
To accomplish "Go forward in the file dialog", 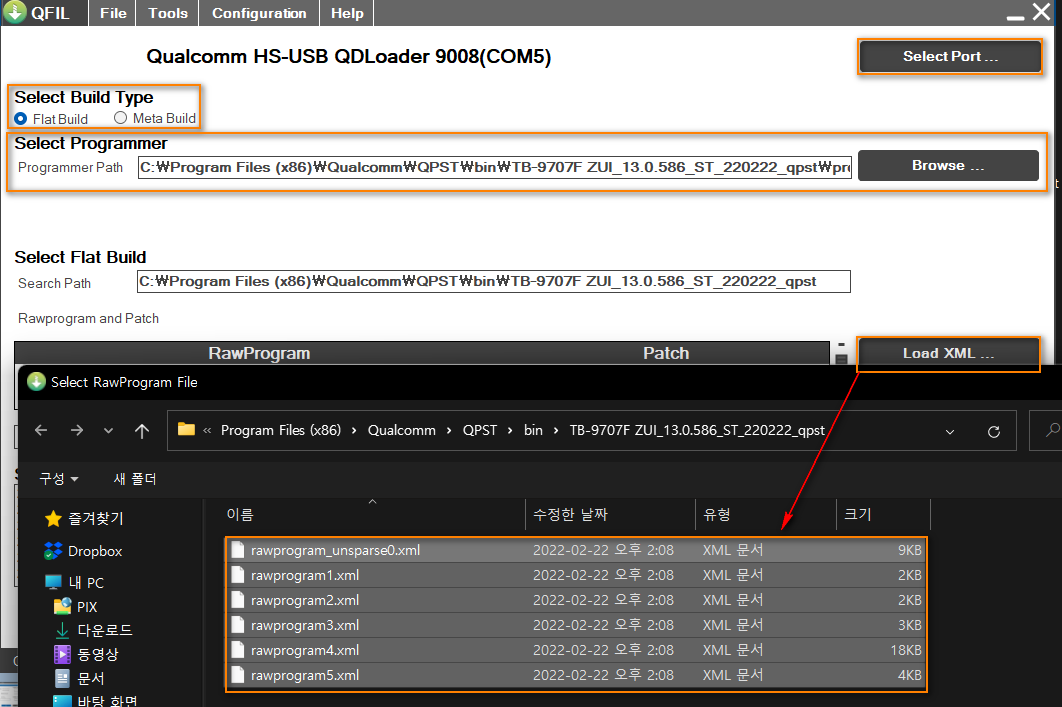I will point(77,430).
